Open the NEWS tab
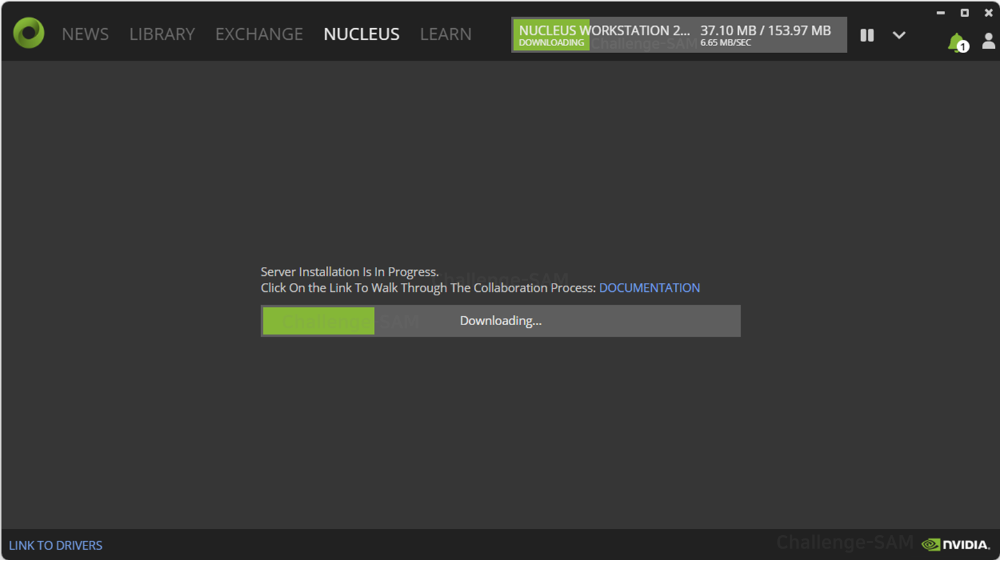 click(x=85, y=34)
